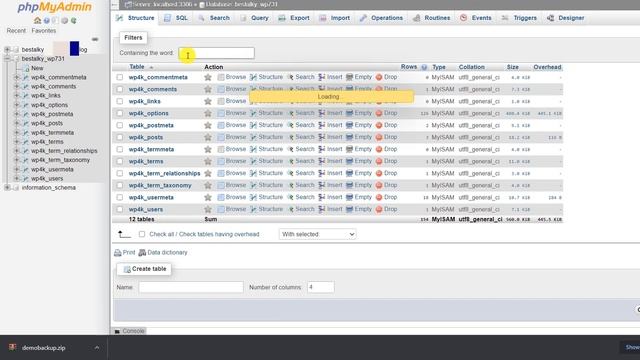Click favorite star for wp4k_termmeta

click(x=208, y=149)
